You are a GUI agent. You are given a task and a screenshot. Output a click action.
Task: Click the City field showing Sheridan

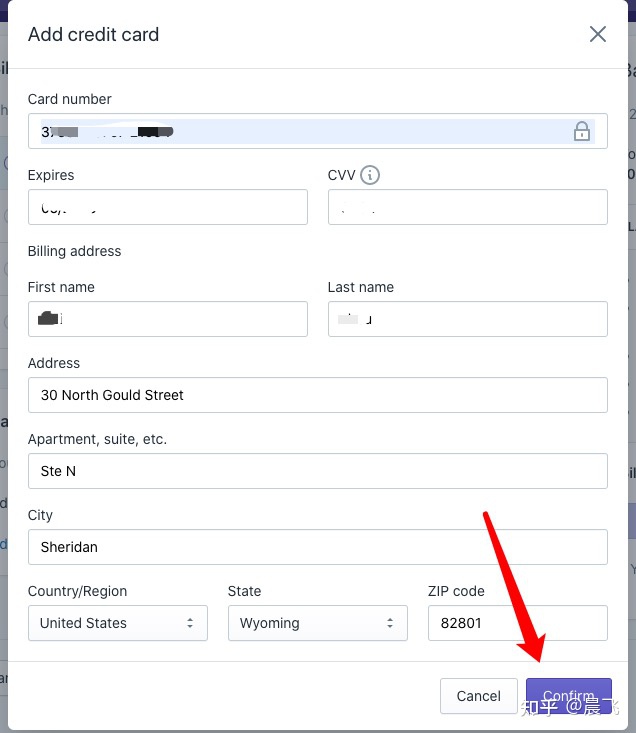click(x=318, y=547)
